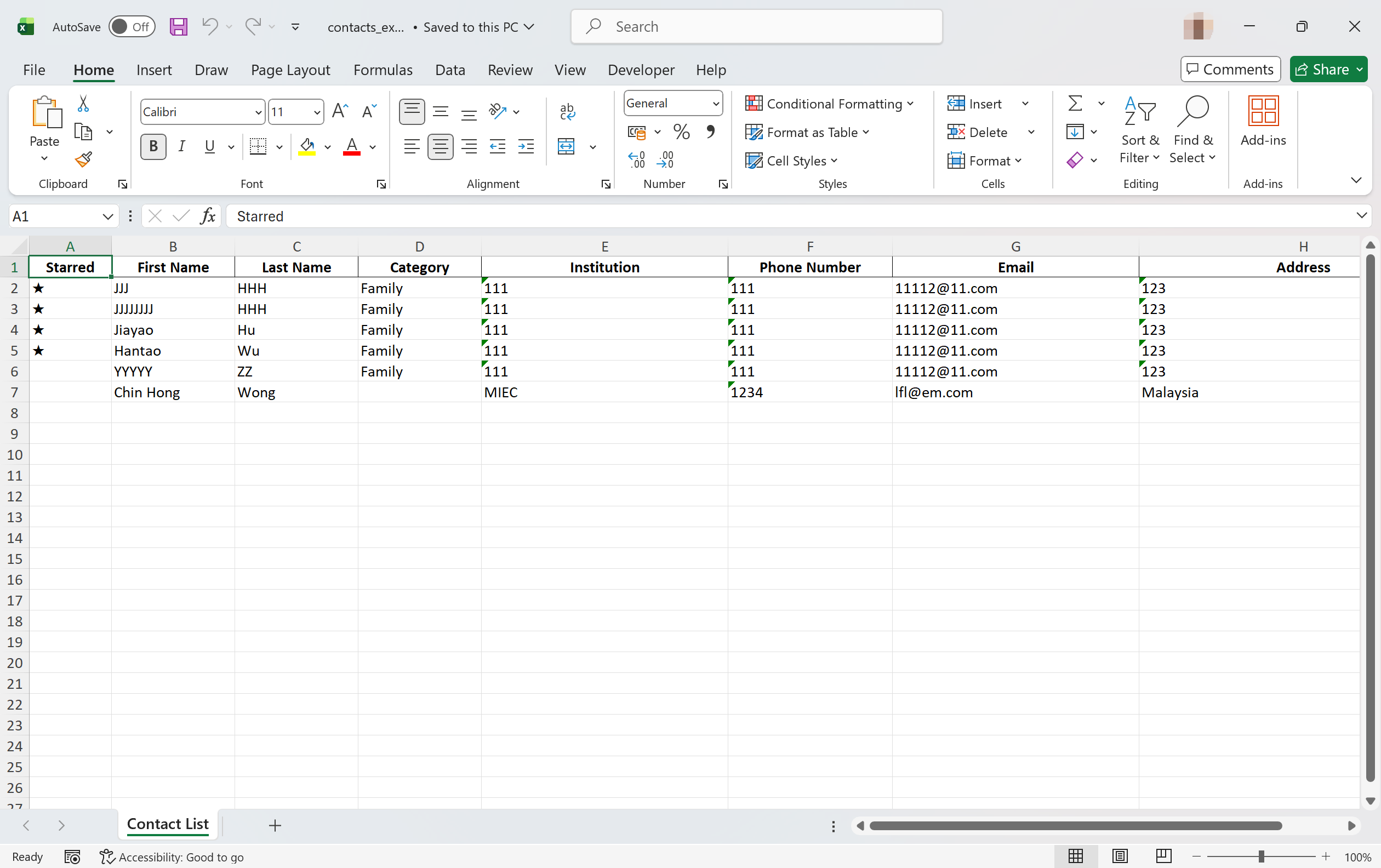The image size is (1381, 868).
Task: Switch to Page Break Preview view
Action: [1163, 856]
